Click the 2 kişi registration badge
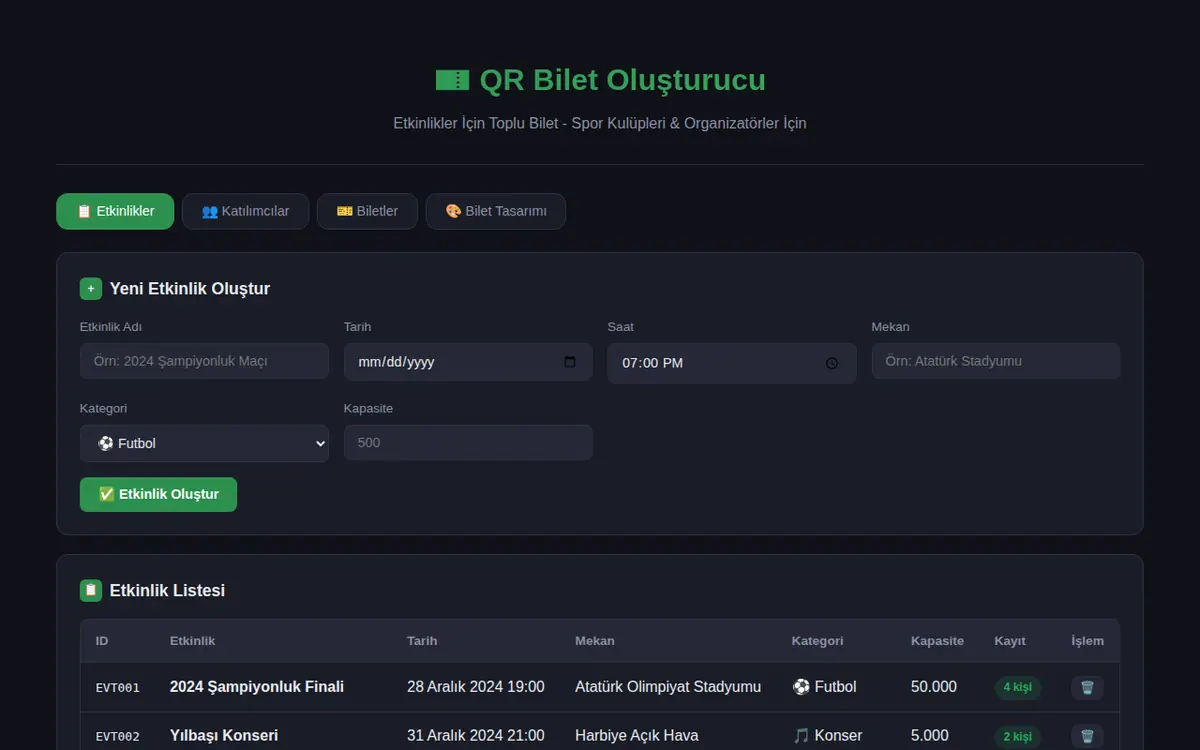Image resolution: width=1200 pixels, height=750 pixels. (1017, 736)
